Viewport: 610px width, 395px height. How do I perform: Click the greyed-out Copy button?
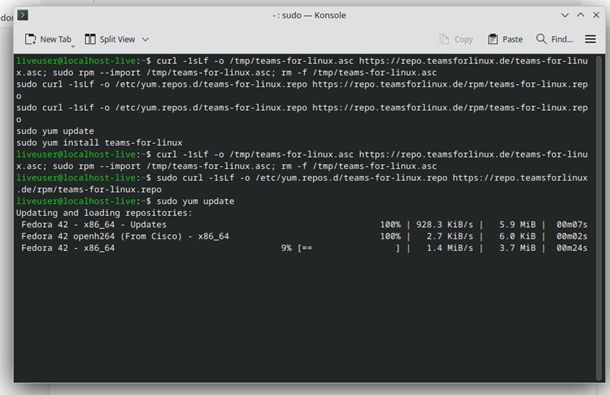point(456,39)
